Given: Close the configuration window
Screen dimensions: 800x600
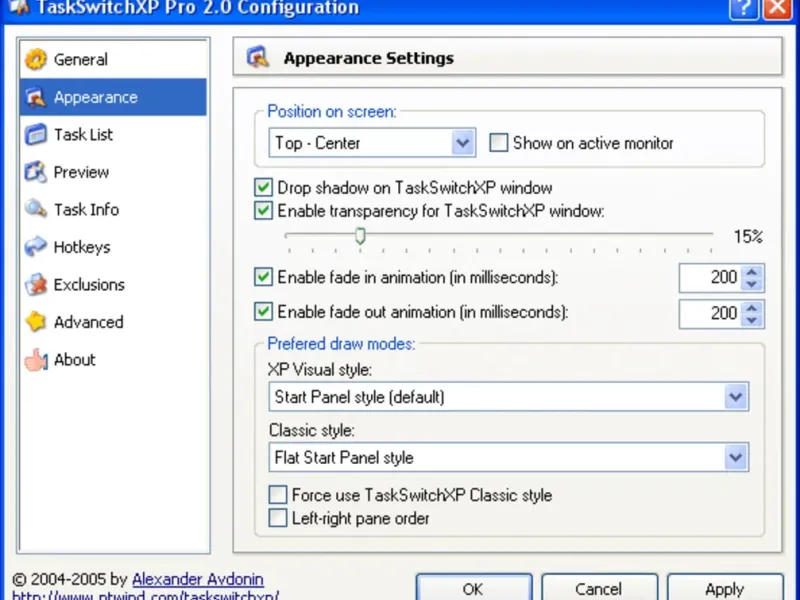Looking at the screenshot, I should [x=777, y=8].
